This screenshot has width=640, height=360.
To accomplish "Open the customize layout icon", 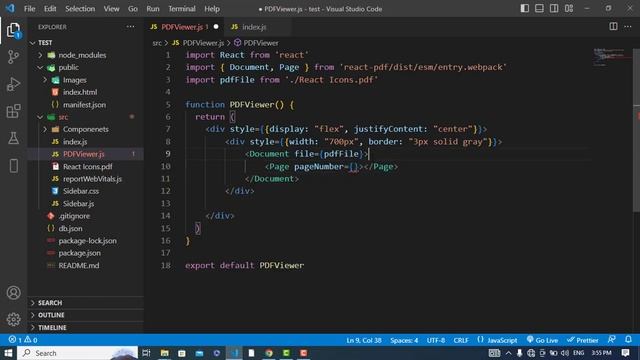I will coord(569,9).
